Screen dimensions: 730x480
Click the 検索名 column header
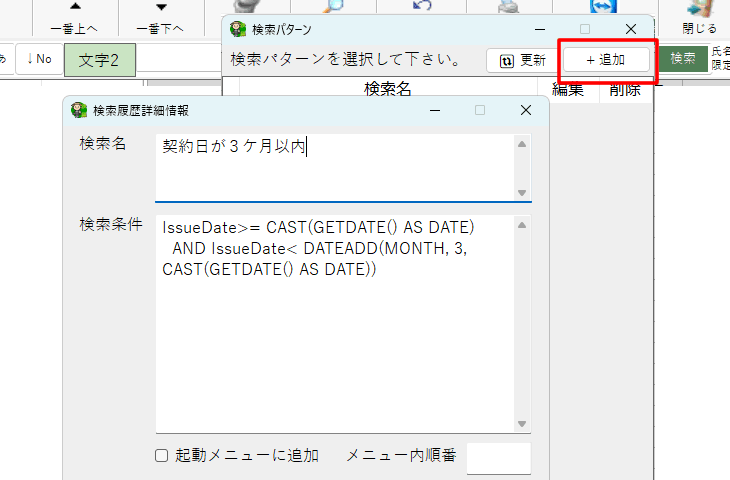click(388, 89)
